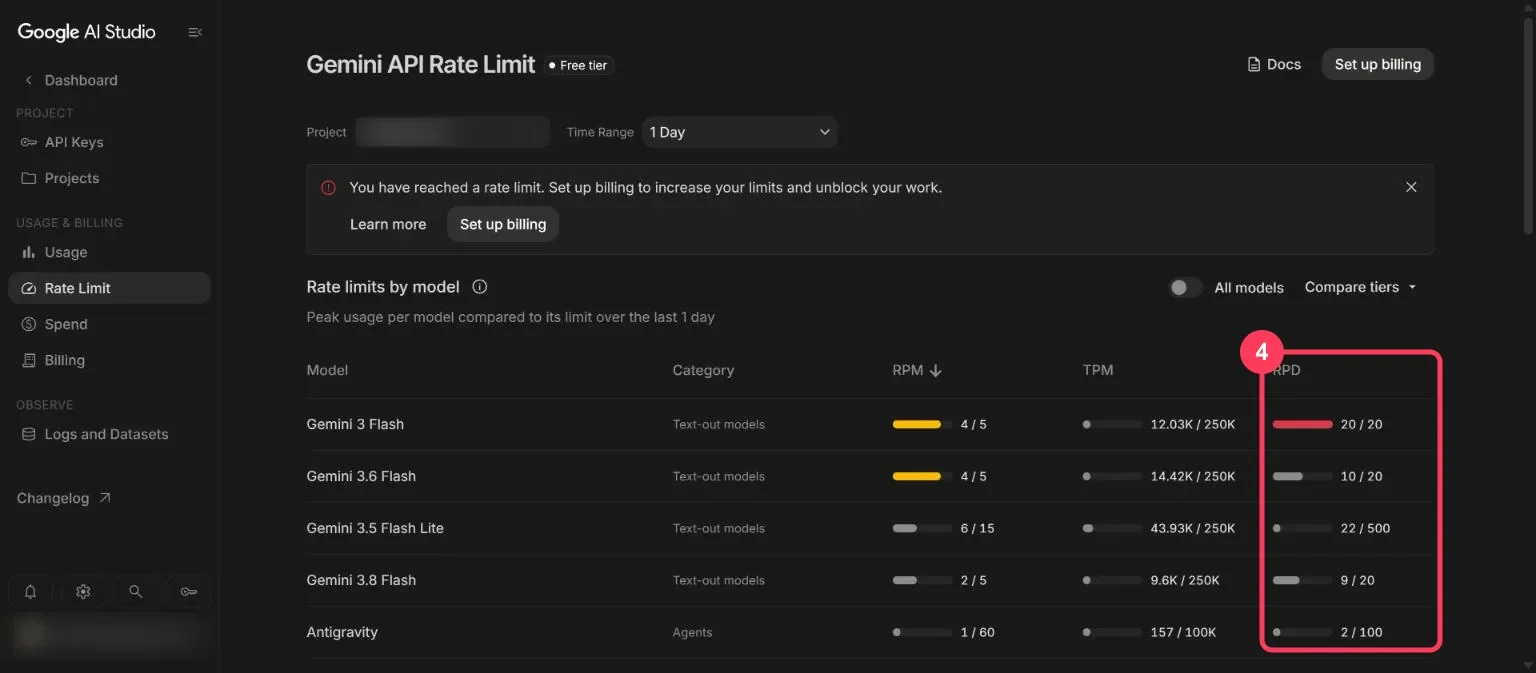Click the key icon at sidebar bottom
The image size is (1536, 673).
(188, 592)
